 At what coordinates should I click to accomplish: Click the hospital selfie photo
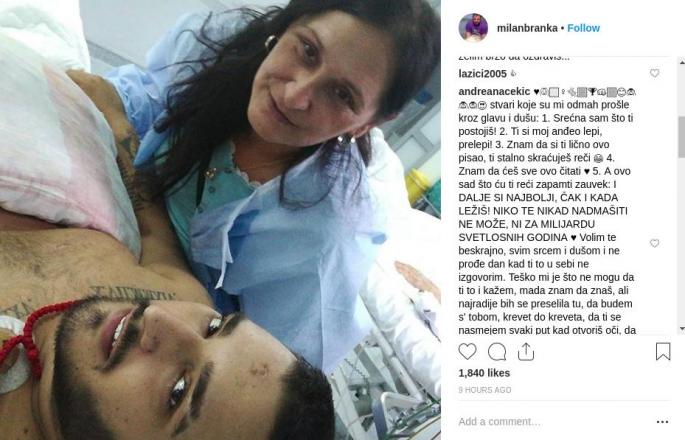220,220
